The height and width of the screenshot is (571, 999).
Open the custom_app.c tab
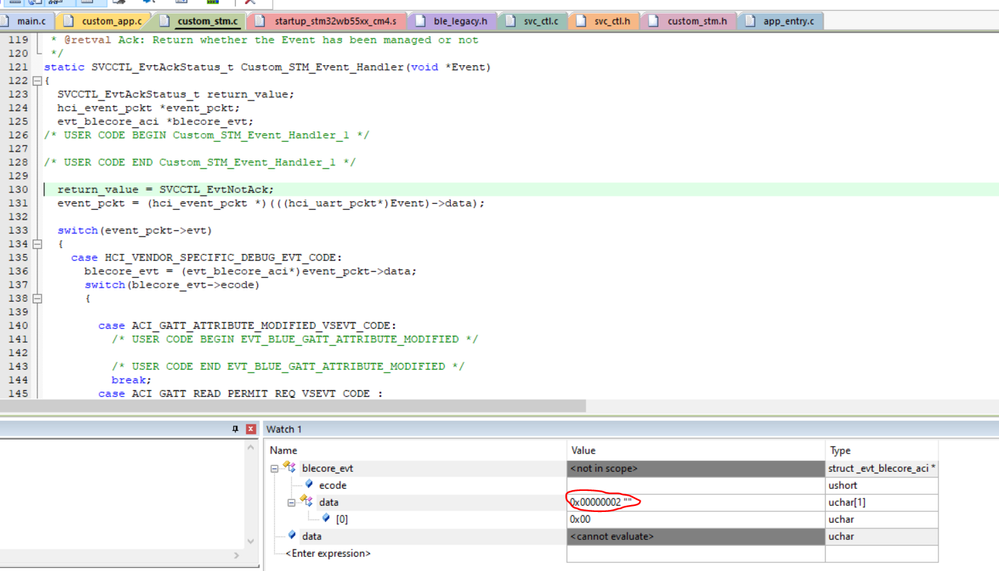(104, 21)
